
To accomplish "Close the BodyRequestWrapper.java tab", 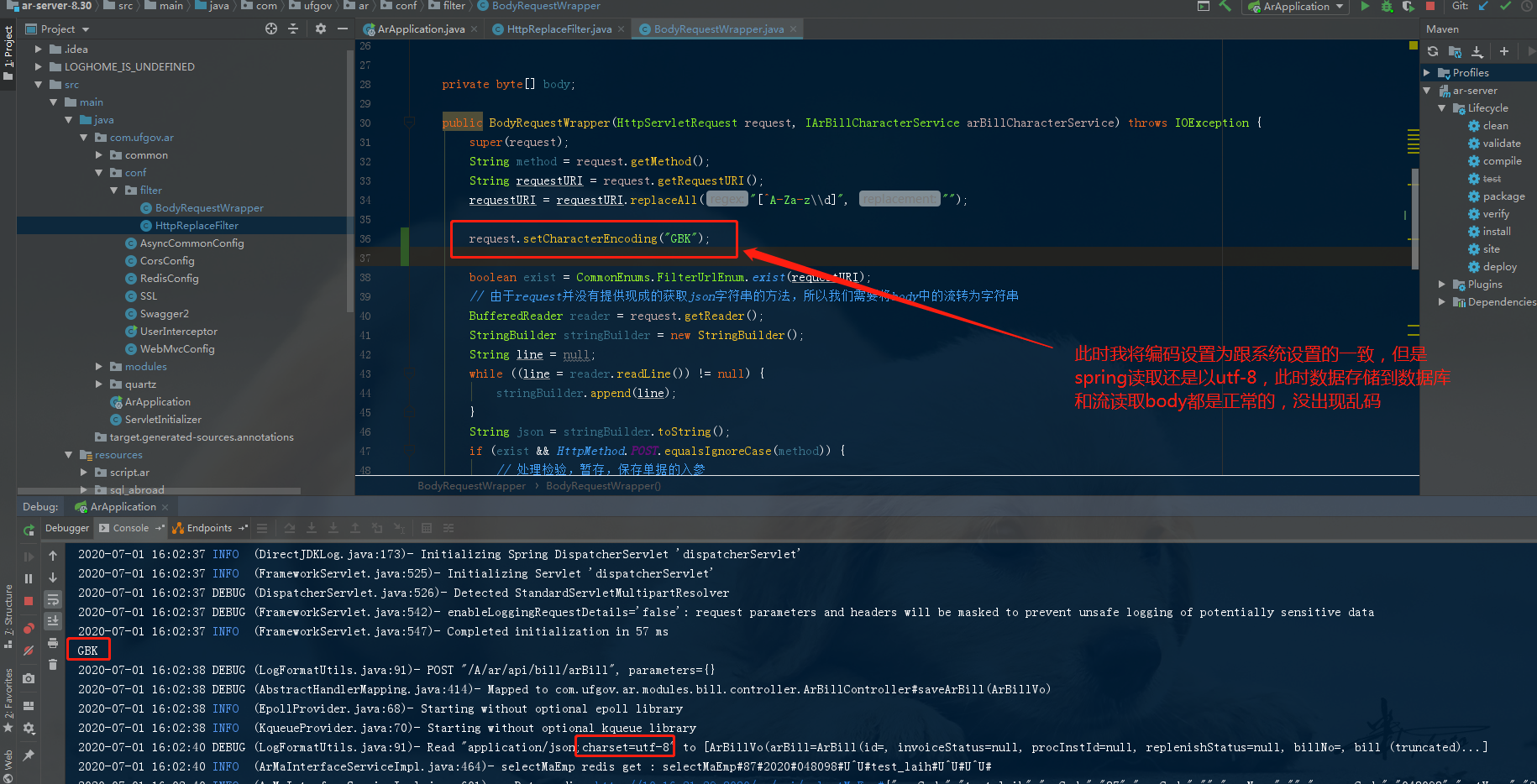I will pos(793,29).
